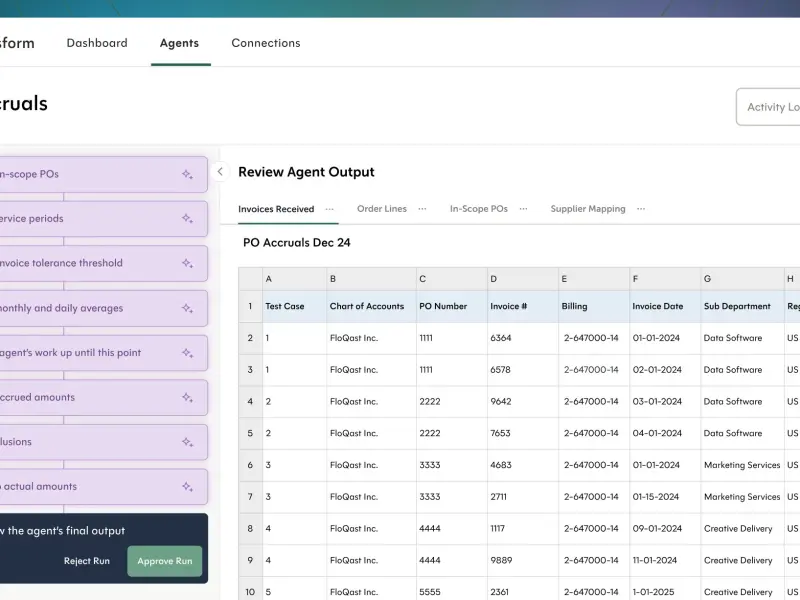Screen dimensions: 800x600
Task: Select row 5 header in spreadsheet
Action: pyautogui.click(x=251, y=433)
